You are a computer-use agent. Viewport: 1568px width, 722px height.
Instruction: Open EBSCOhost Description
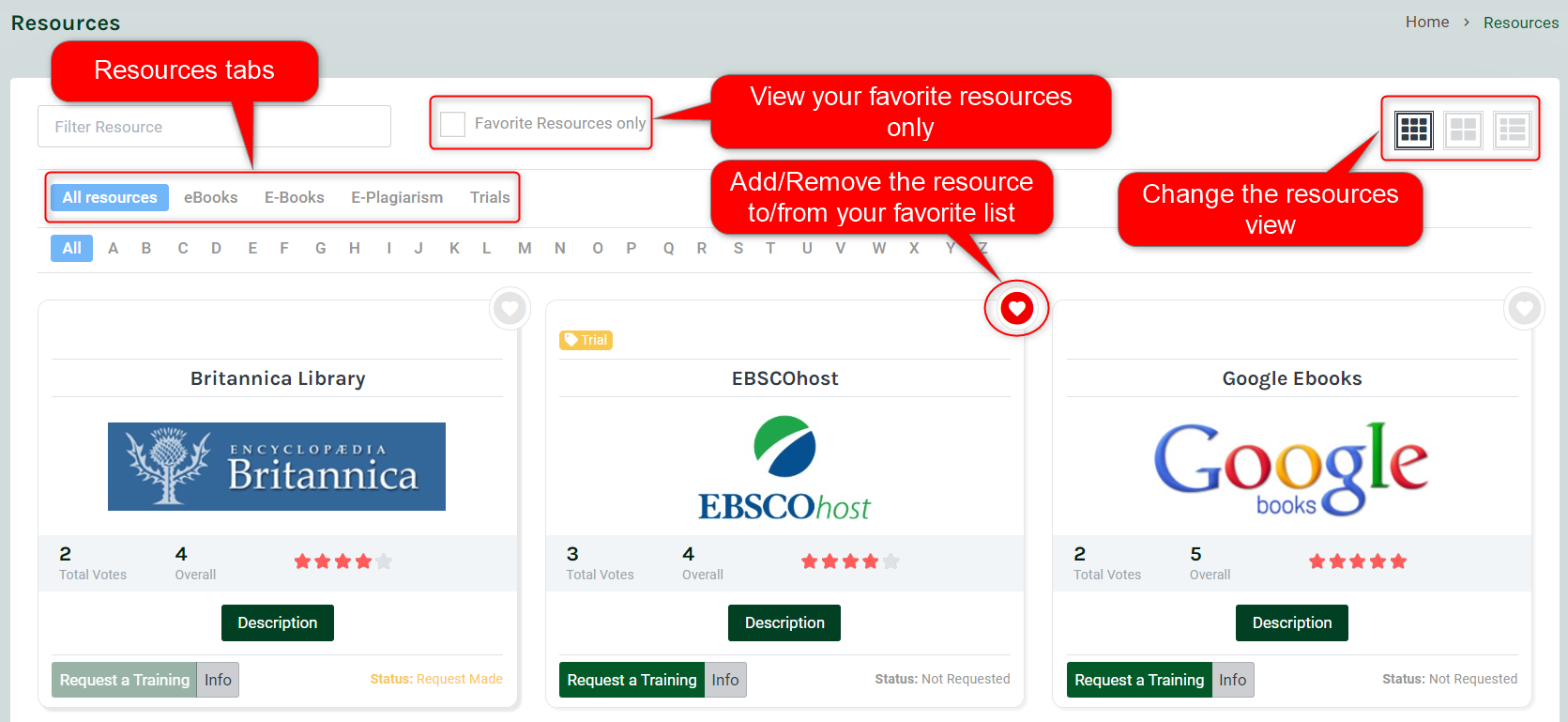[x=784, y=622]
